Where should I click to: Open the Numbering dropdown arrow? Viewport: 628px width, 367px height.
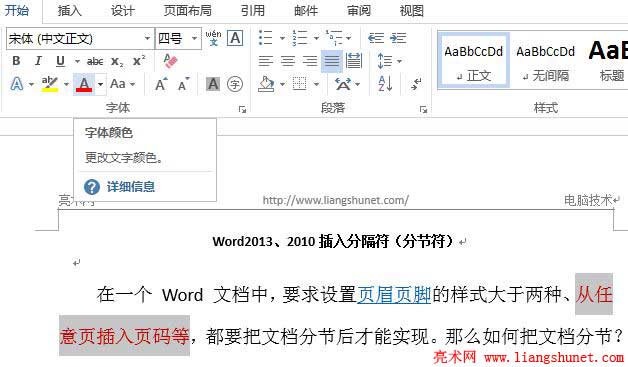click(316, 38)
